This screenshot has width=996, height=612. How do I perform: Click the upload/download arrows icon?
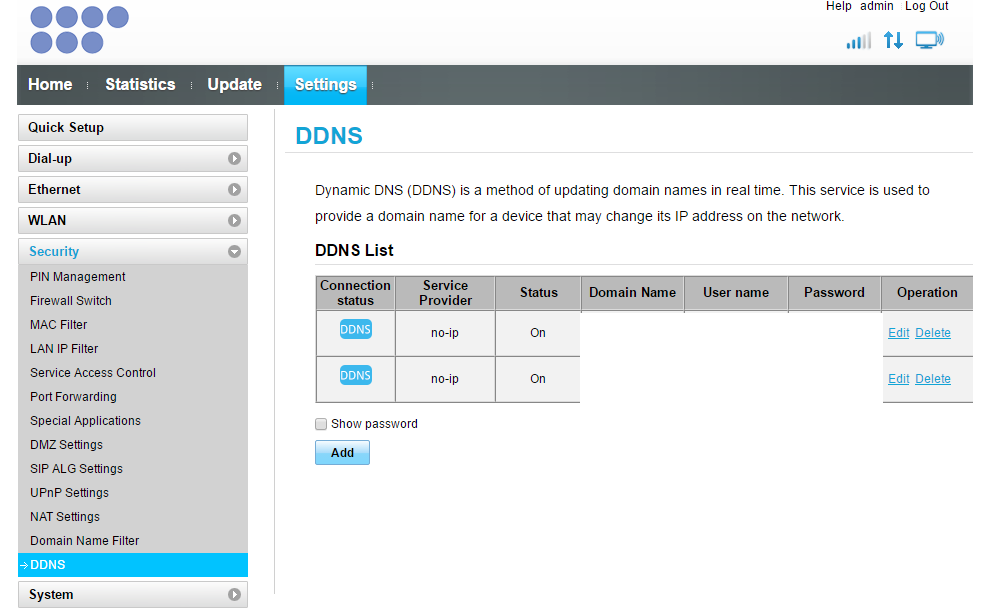coord(893,40)
